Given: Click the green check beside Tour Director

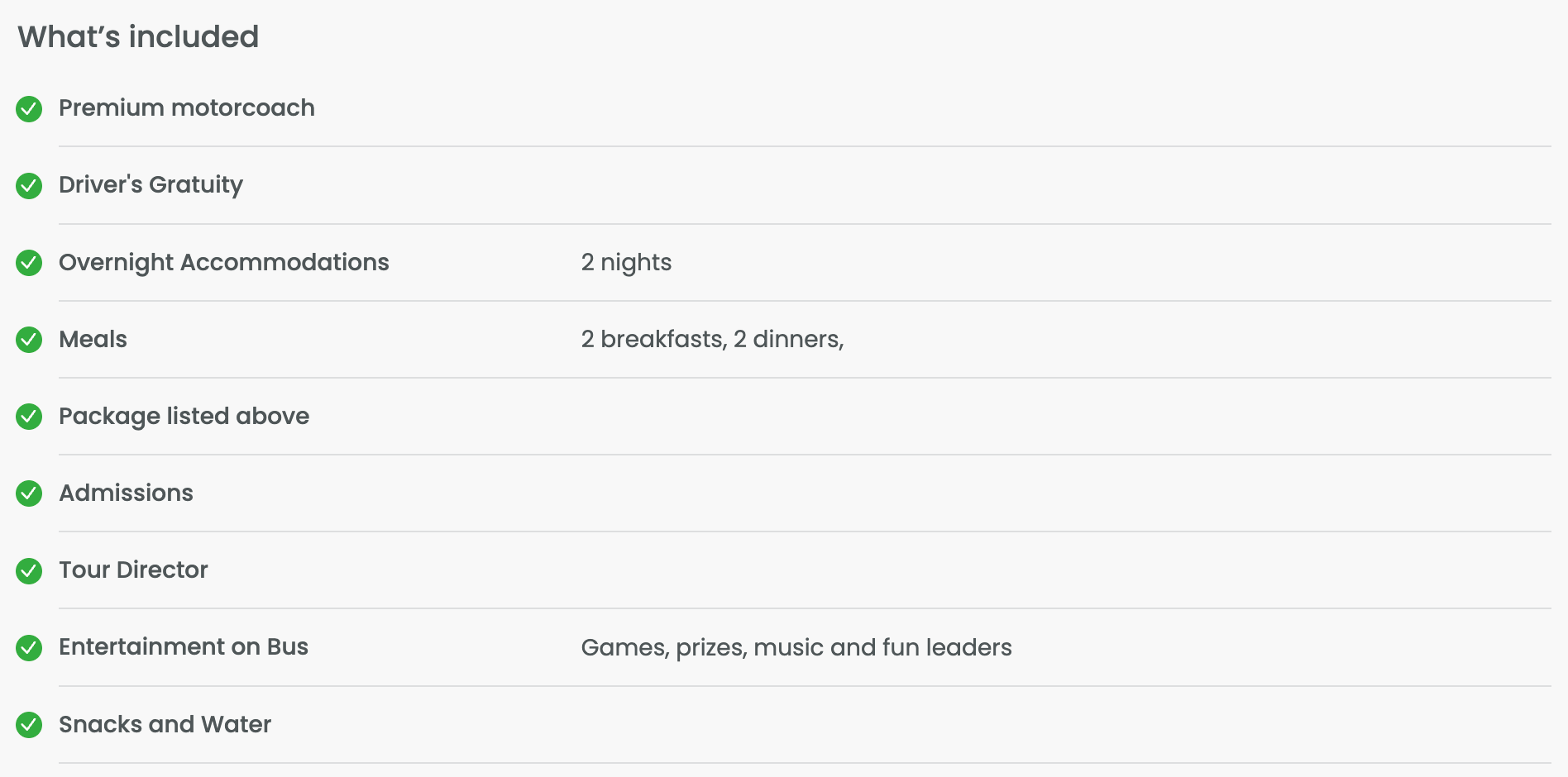Looking at the screenshot, I should point(29,570).
